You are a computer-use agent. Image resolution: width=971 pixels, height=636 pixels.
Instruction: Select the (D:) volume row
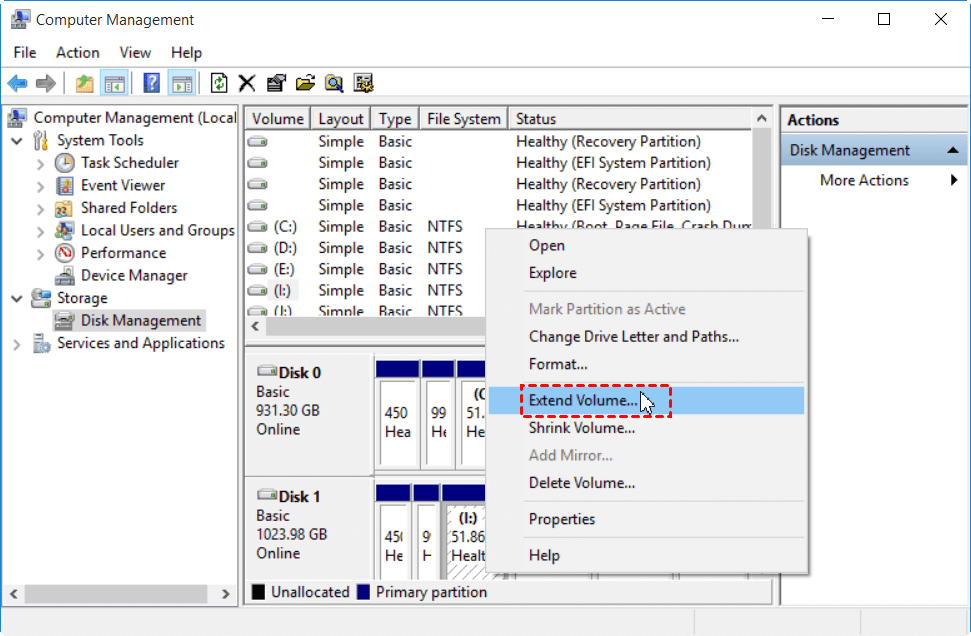tap(365, 248)
